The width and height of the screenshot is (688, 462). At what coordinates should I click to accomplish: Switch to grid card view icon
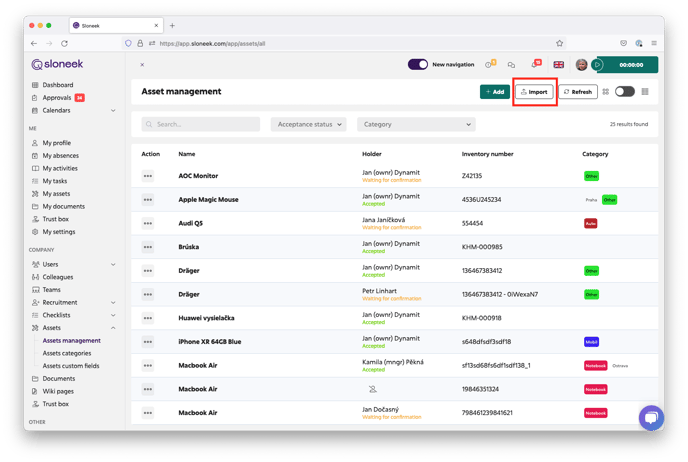click(606, 92)
